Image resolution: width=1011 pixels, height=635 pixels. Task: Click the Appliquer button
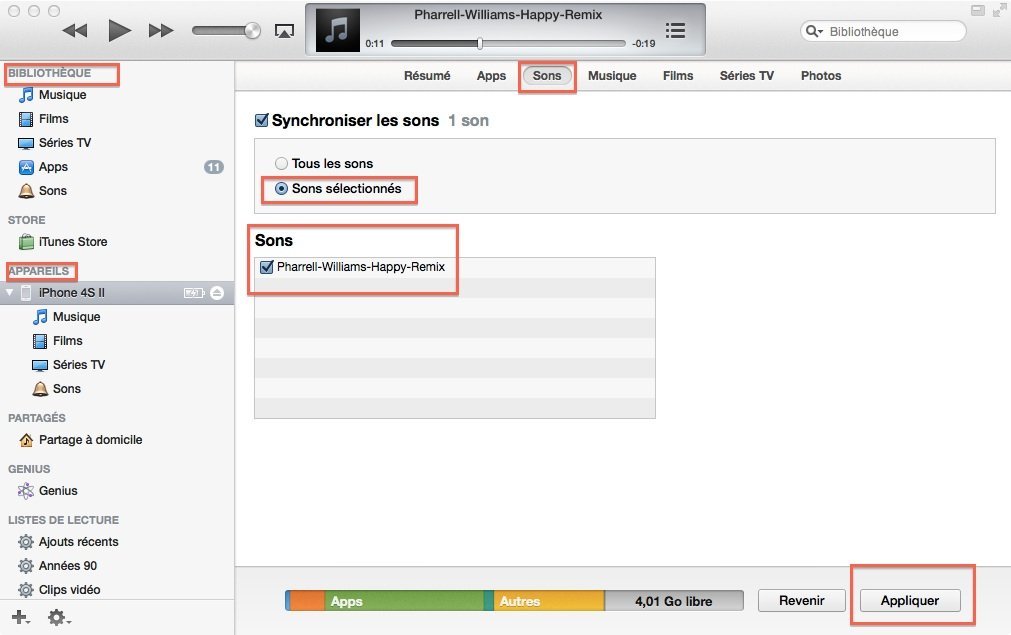click(x=910, y=600)
